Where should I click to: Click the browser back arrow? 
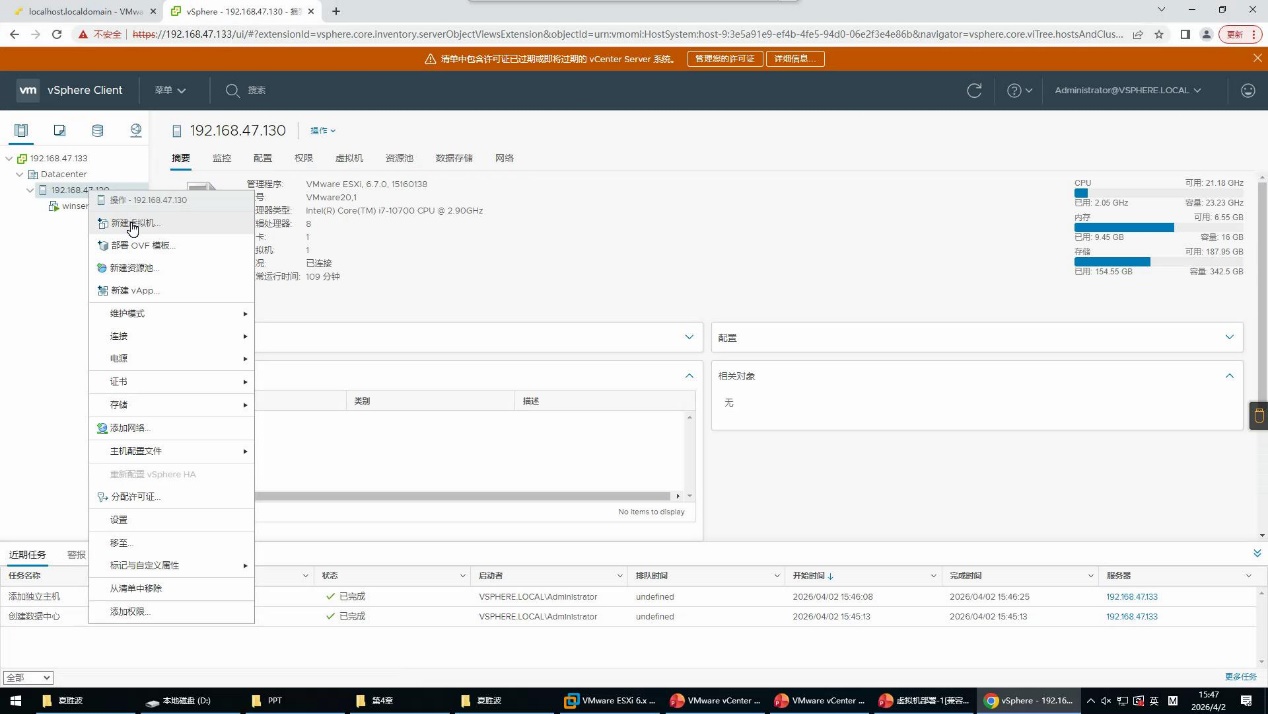click(14, 34)
